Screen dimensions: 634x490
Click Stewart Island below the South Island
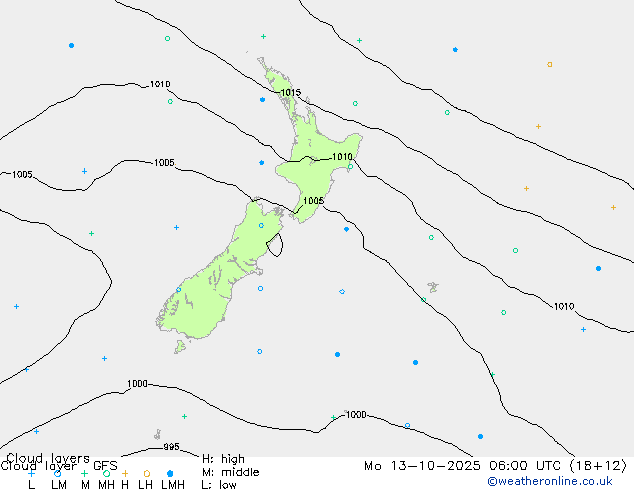coord(180,346)
